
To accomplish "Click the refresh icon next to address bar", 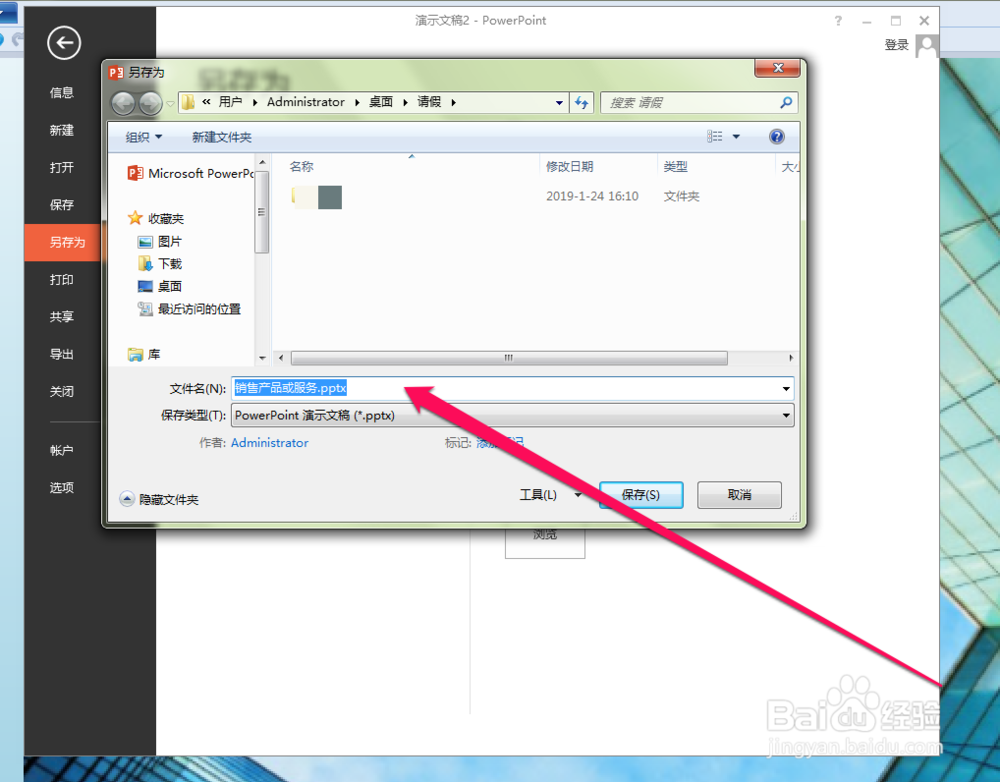I will (581, 102).
